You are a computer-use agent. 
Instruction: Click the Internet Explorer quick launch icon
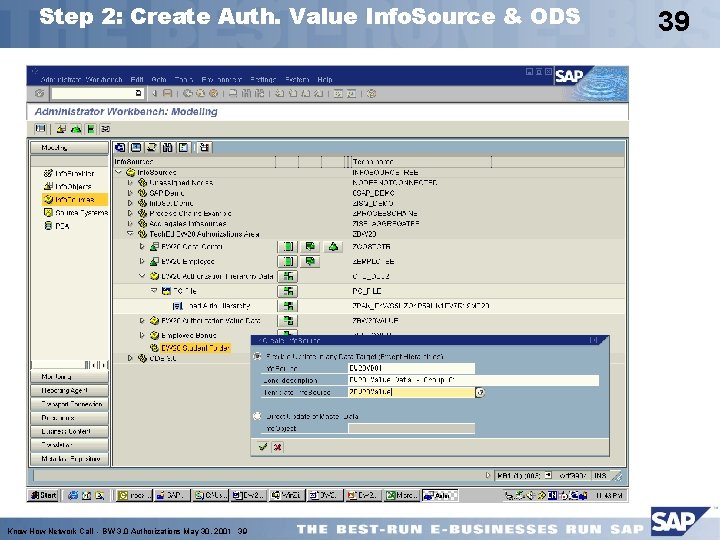click(x=73, y=495)
